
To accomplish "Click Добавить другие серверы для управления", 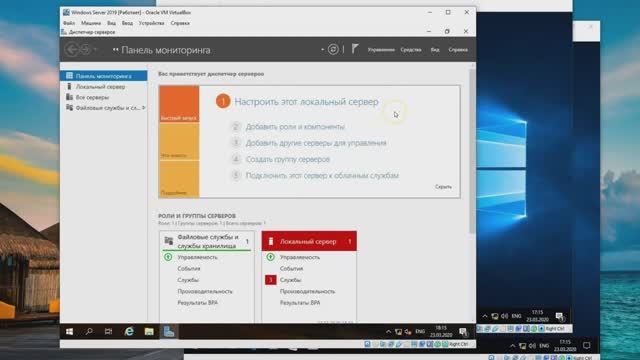I will (316, 143).
